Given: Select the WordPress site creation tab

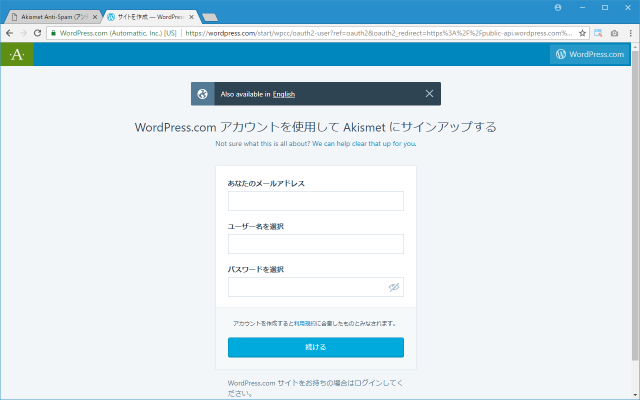Looking at the screenshot, I should 148,17.
